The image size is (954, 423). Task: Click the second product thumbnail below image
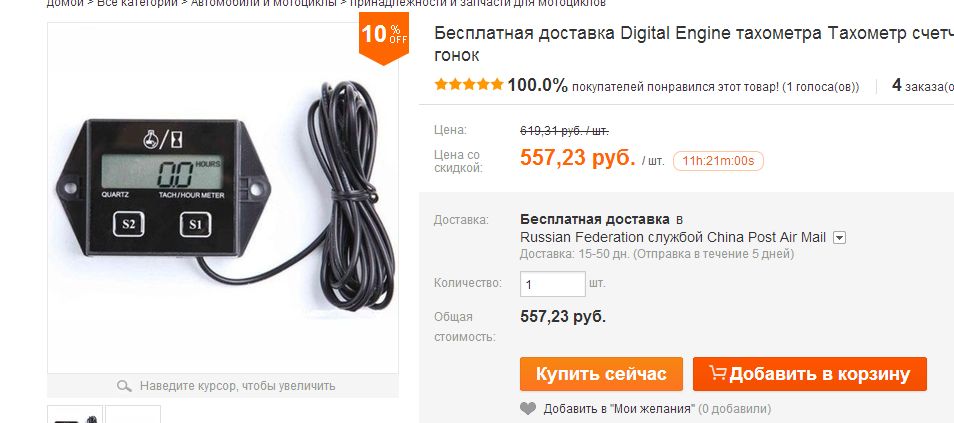133,414
